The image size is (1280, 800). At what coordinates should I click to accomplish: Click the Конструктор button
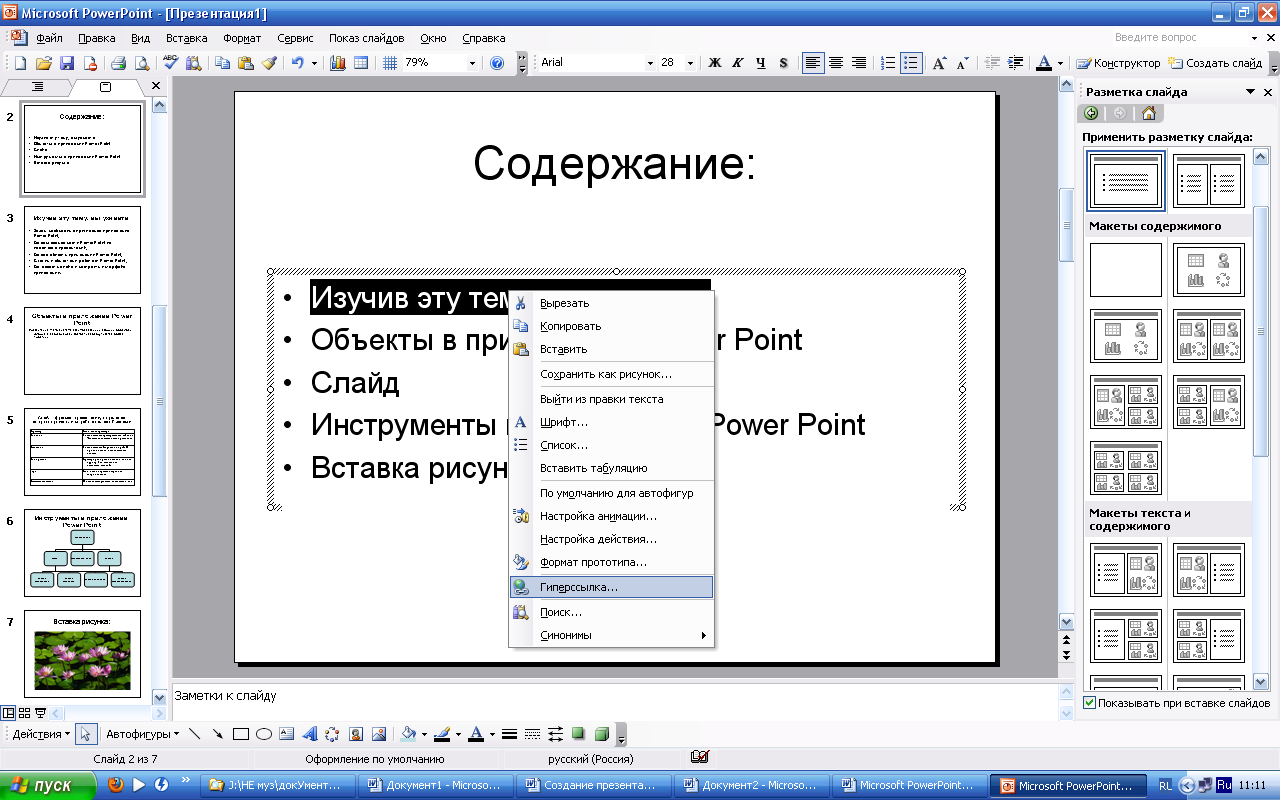coord(1118,63)
